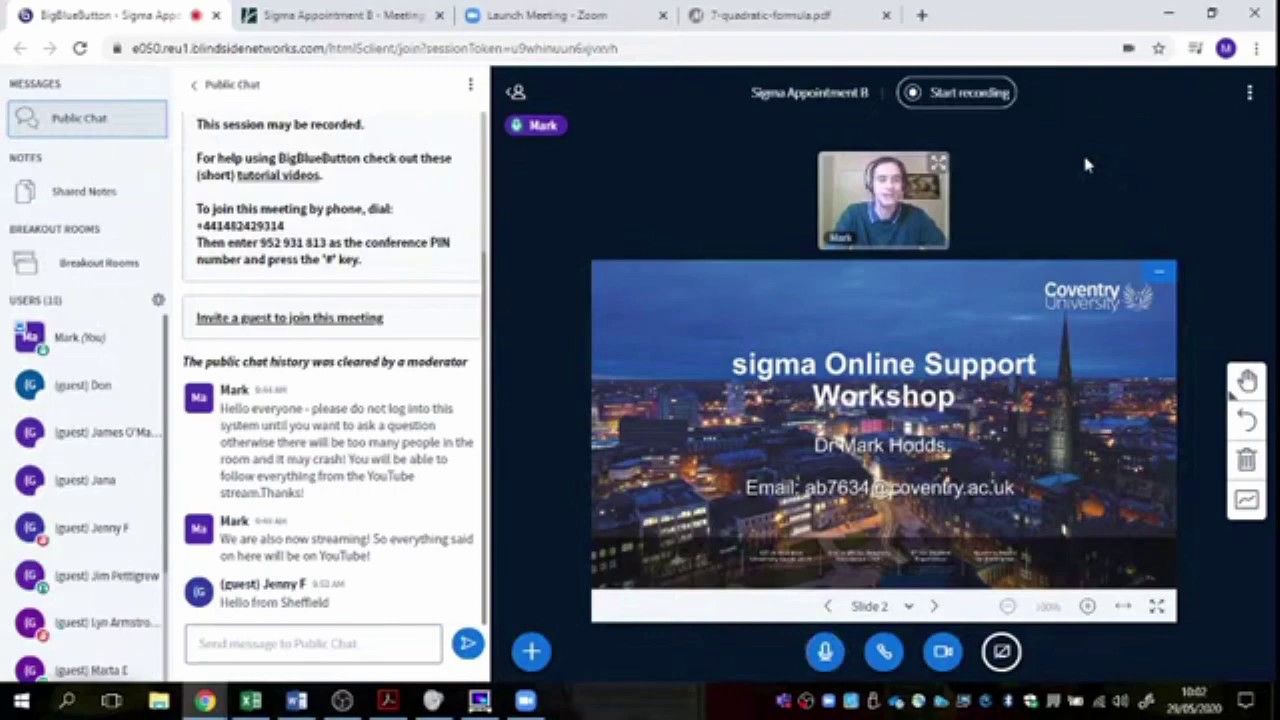Viewport: 1280px width, 720px height.
Task: Select guest Don in user list
Action: 84,385
